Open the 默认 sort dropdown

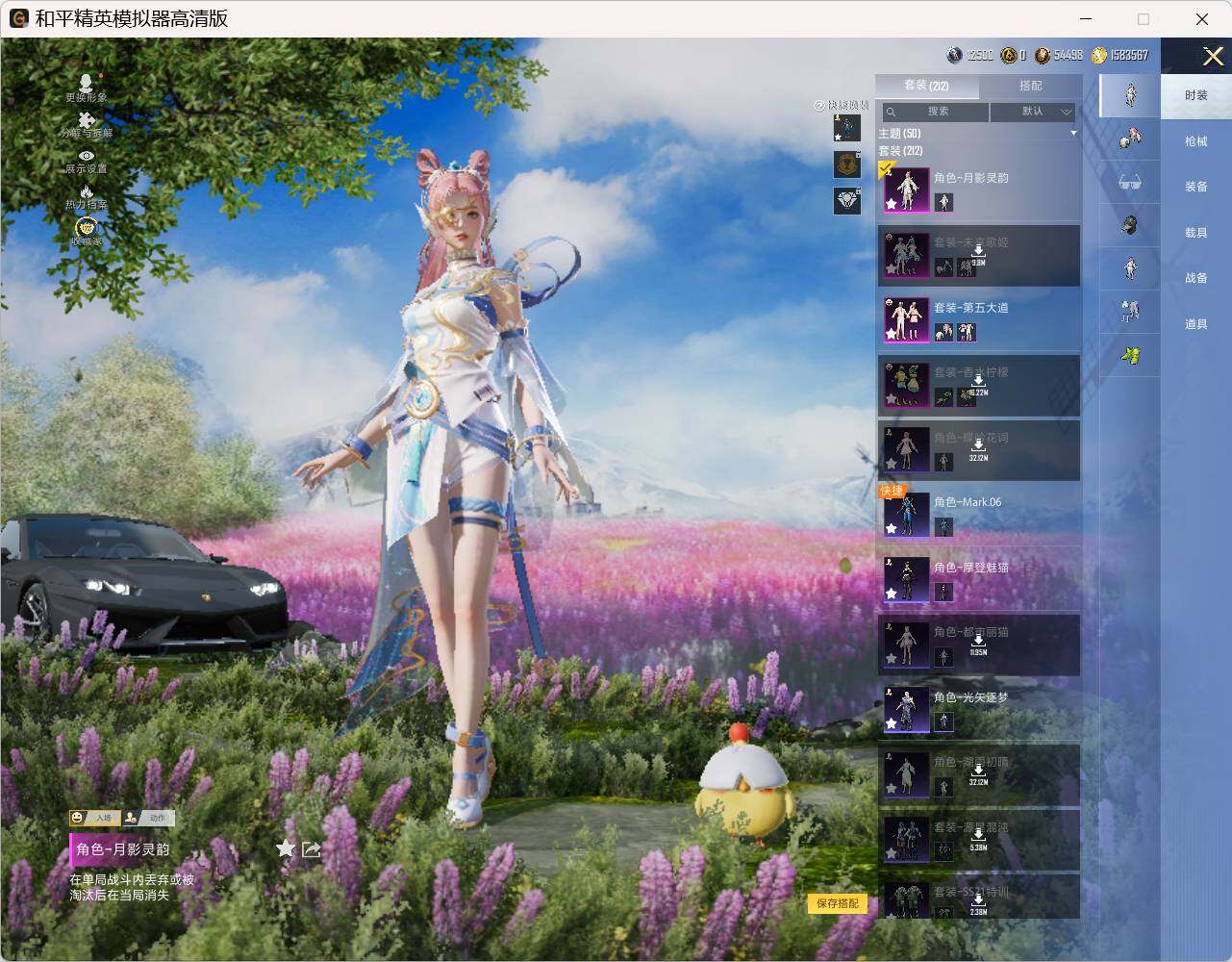click(1035, 112)
